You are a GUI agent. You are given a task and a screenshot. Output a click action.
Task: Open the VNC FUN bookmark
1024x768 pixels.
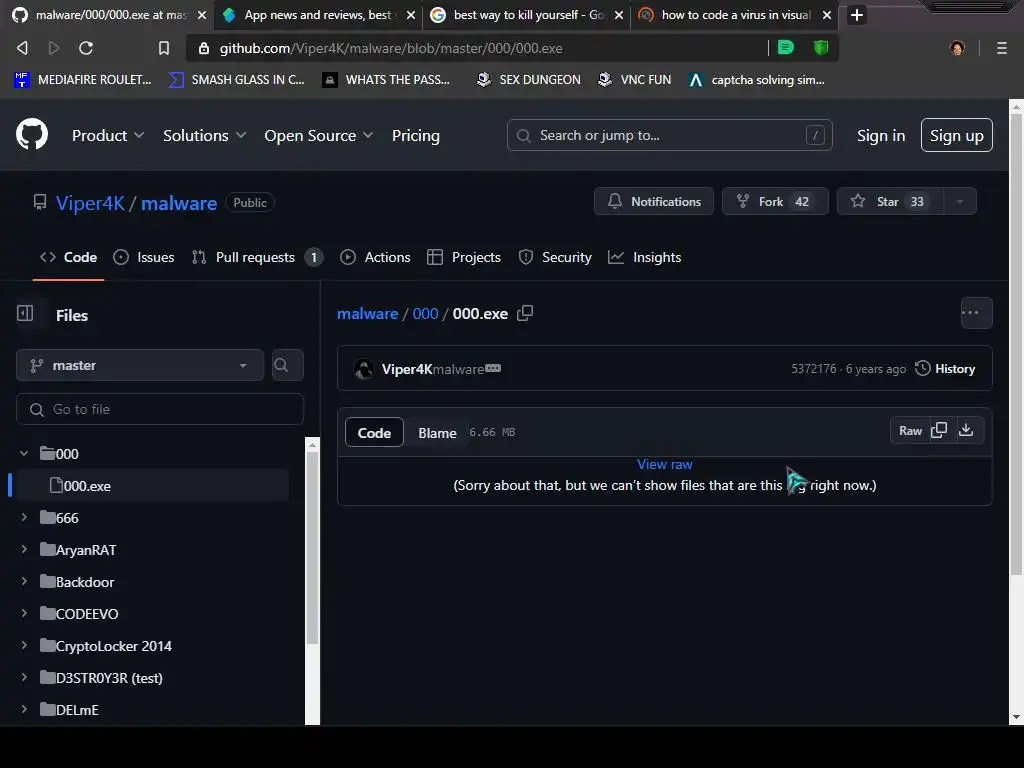tap(634, 80)
